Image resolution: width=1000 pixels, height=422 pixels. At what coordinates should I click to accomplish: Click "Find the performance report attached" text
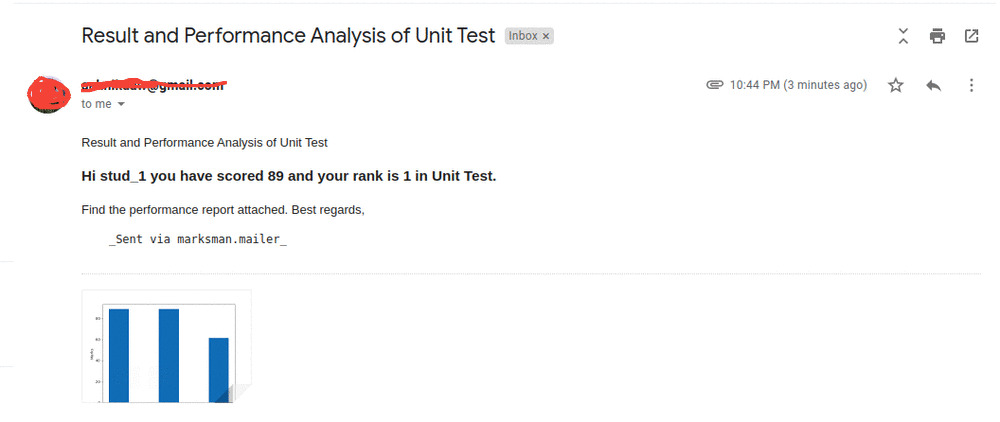pyautogui.click(x=186, y=210)
